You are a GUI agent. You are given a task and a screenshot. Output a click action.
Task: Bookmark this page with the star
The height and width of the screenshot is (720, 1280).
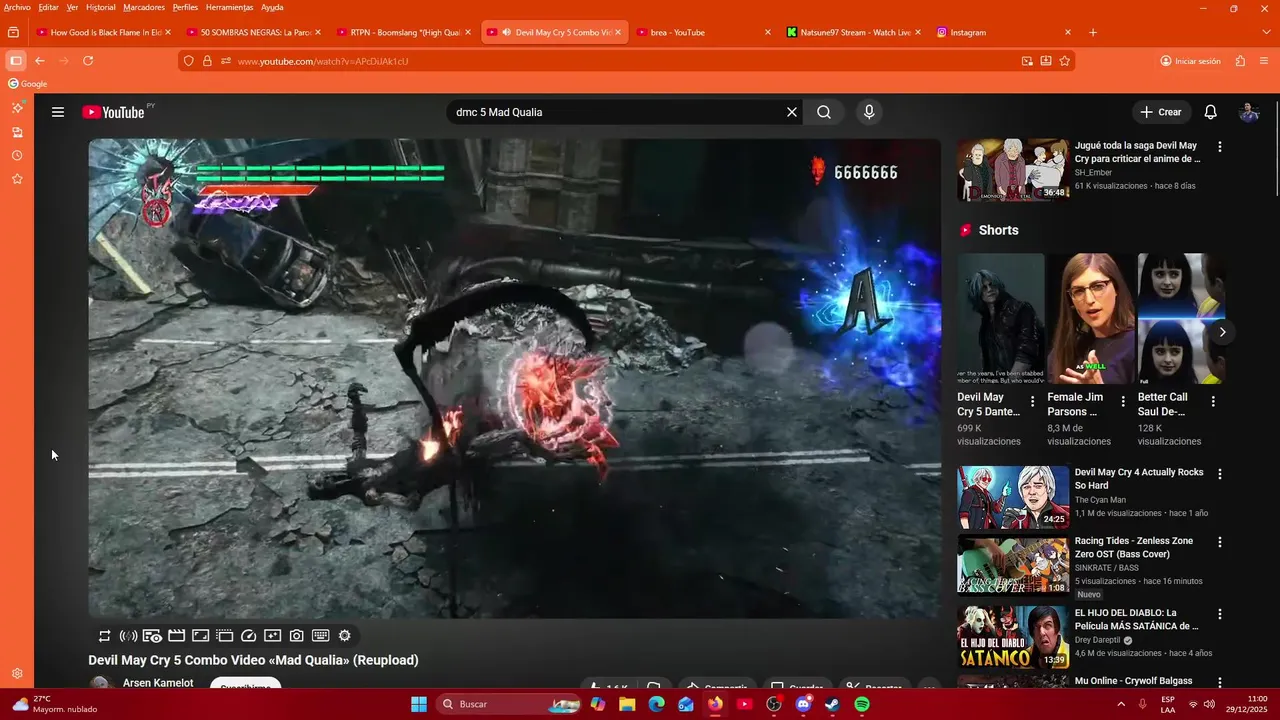pyautogui.click(x=1065, y=61)
